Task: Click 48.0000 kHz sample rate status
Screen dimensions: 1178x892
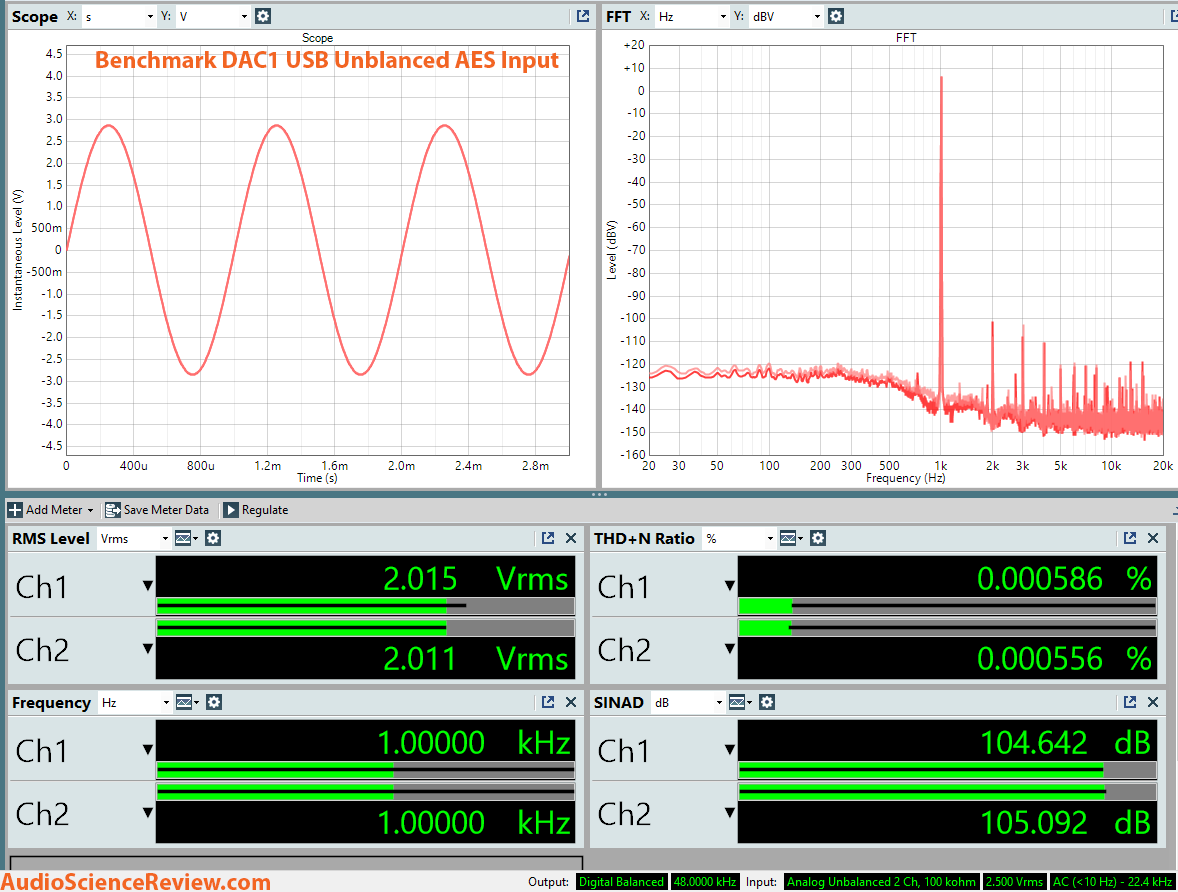Action: (705, 881)
